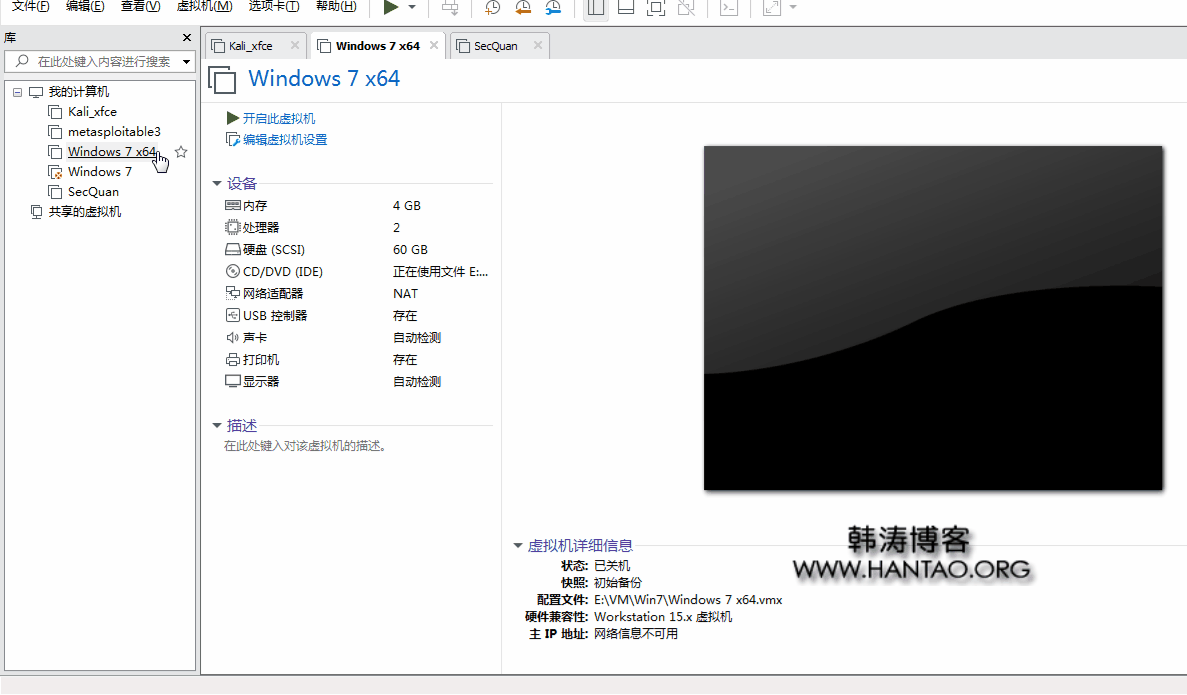The width and height of the screenshot is (1187, 695).
Task: Collapse the 我的计算机 tree node
Action: [x=18, y=92]
